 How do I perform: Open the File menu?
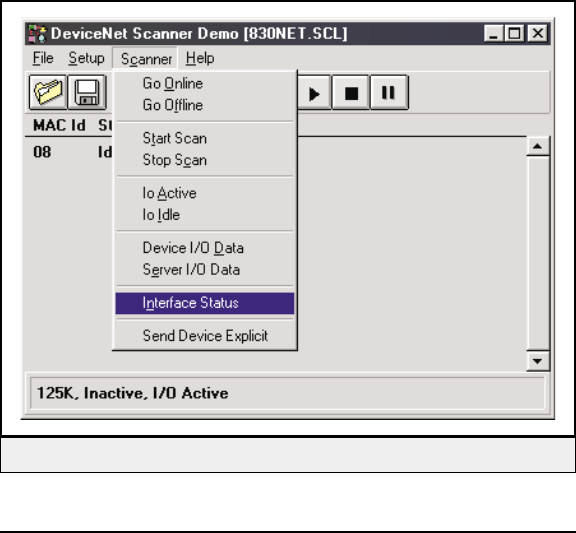[43, 58]
